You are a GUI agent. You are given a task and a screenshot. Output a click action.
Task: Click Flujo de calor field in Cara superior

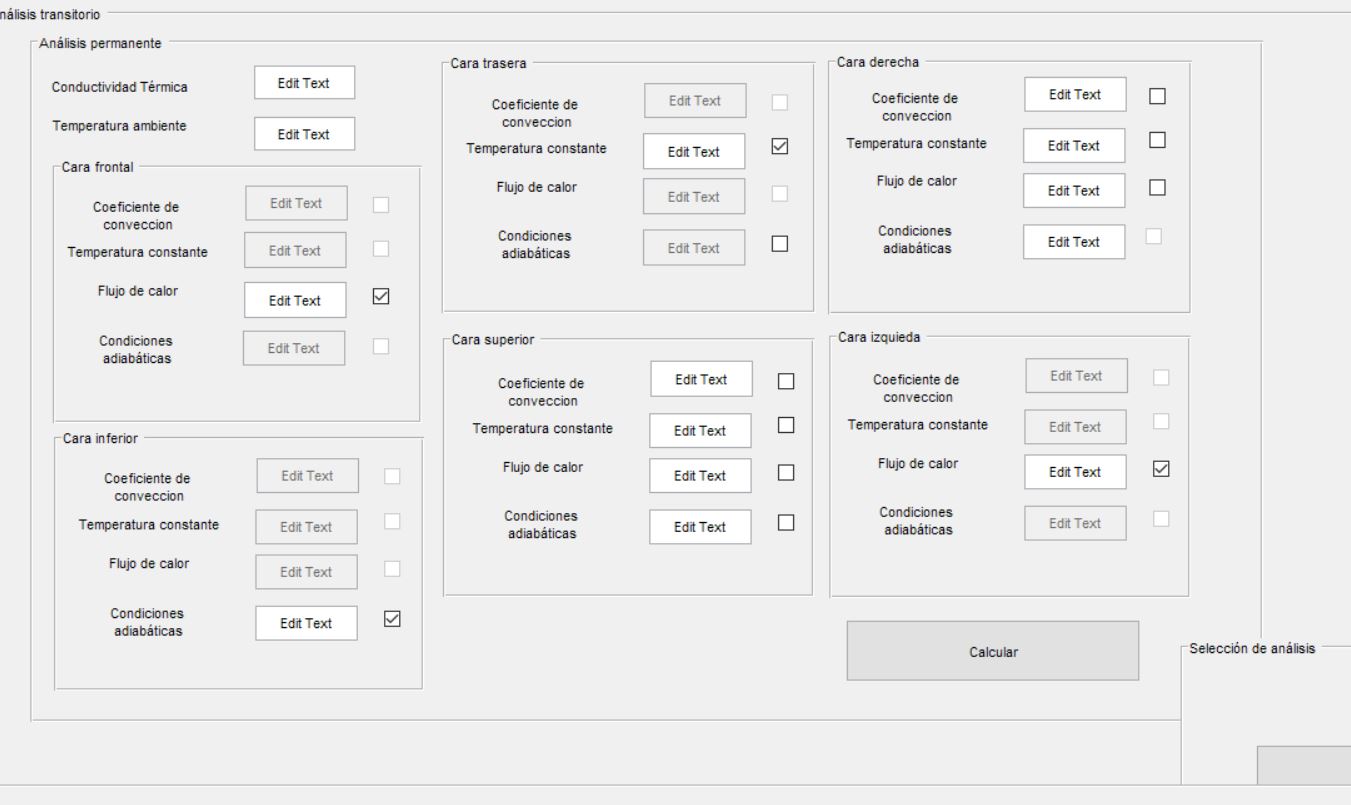[700, 476]
